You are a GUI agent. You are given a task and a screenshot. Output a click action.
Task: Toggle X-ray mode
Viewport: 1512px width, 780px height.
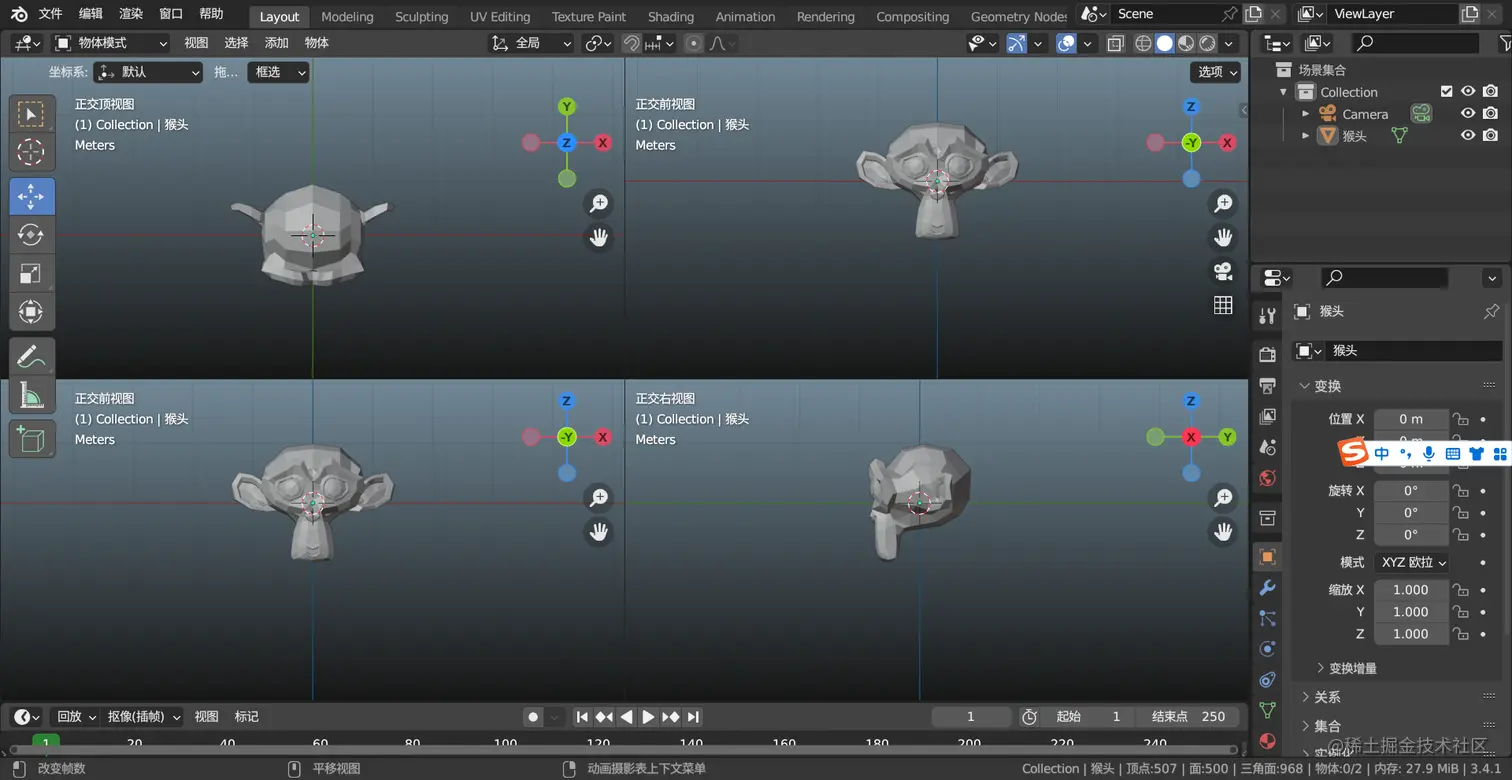tap(1116, 43)
